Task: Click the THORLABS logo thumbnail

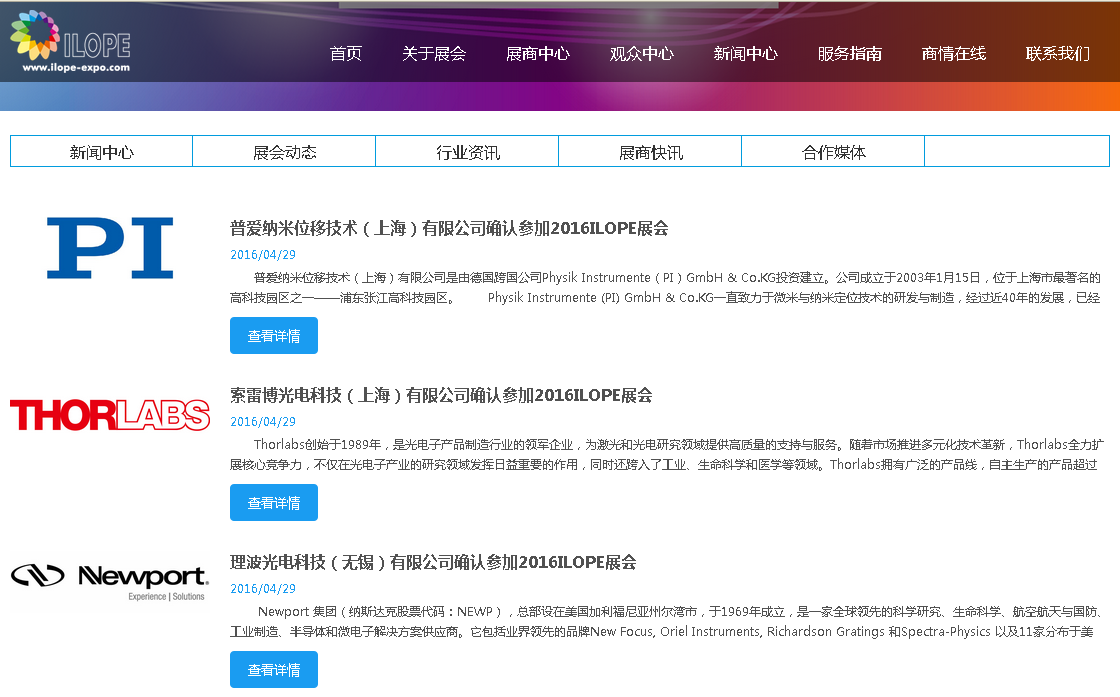Action: coord(110,415)
